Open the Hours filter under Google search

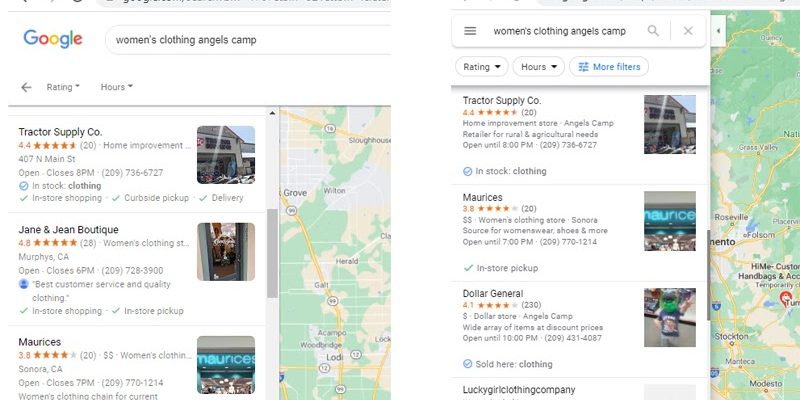pyautogui.click(x=117, y=87)
